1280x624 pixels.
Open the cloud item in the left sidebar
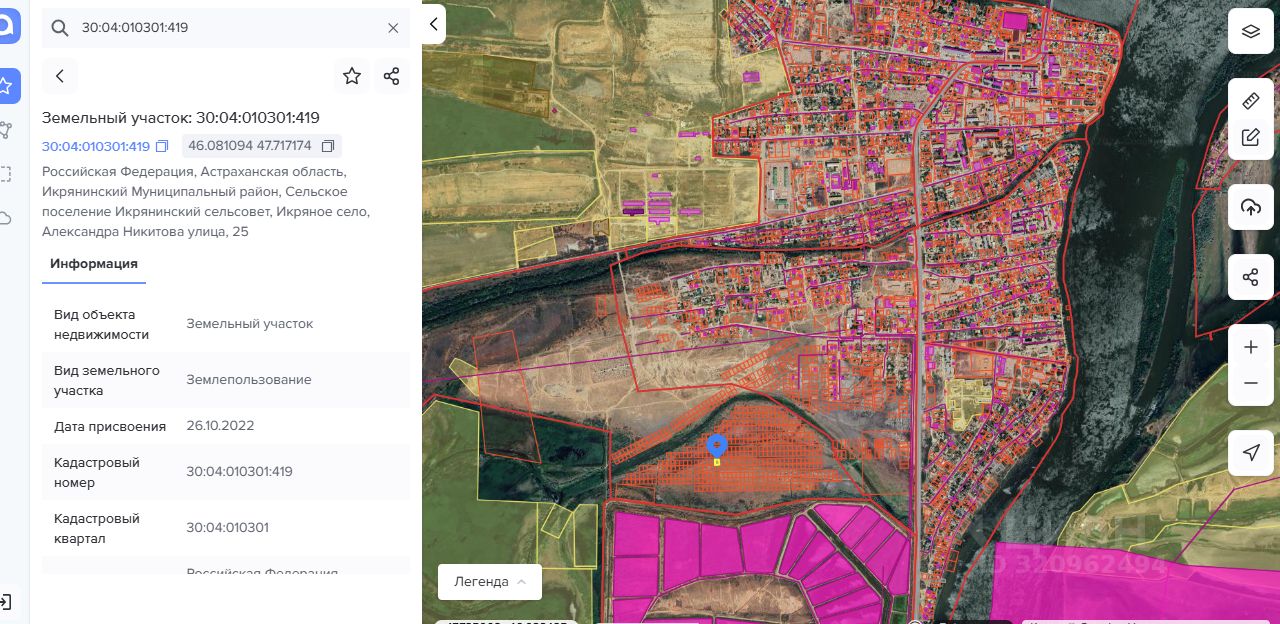pos(6,218)
